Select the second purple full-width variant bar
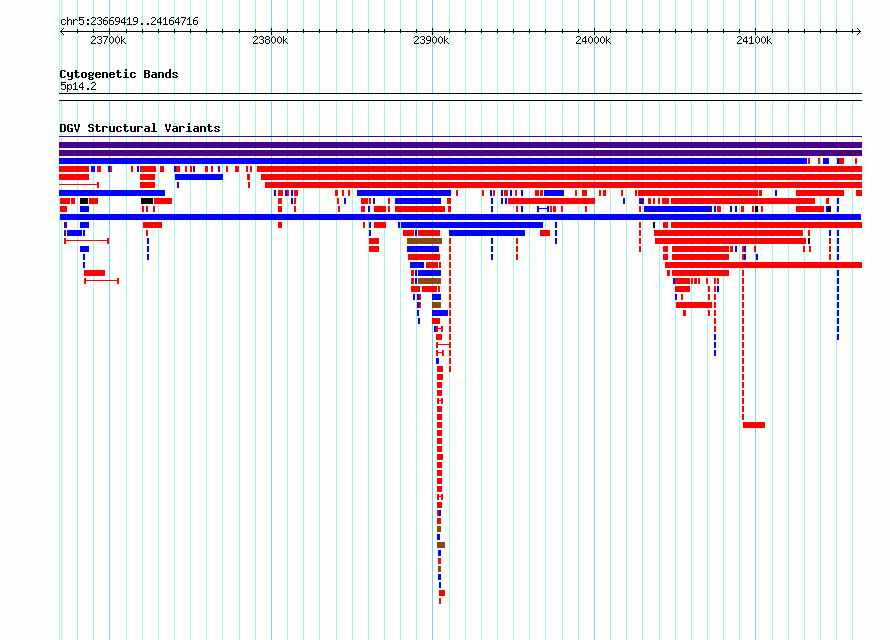This screenshot has width=890, height=640. (460, 153)
